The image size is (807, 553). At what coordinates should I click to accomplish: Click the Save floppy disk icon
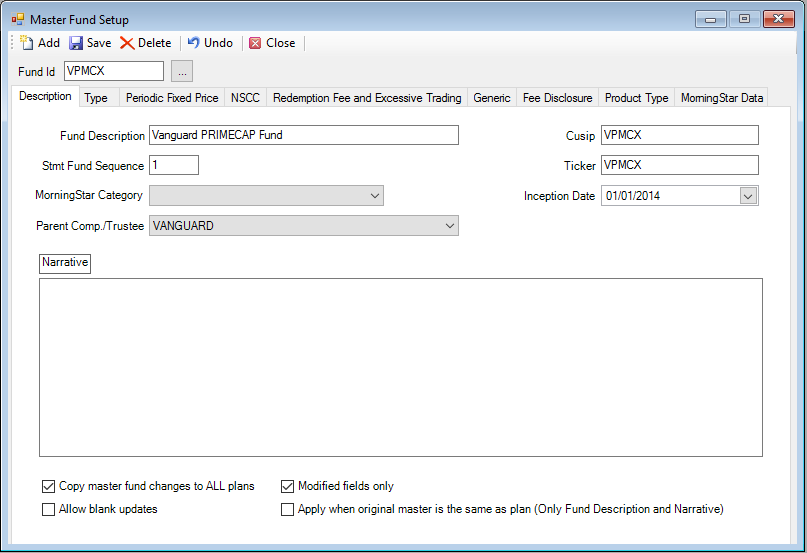click(76, 43)
